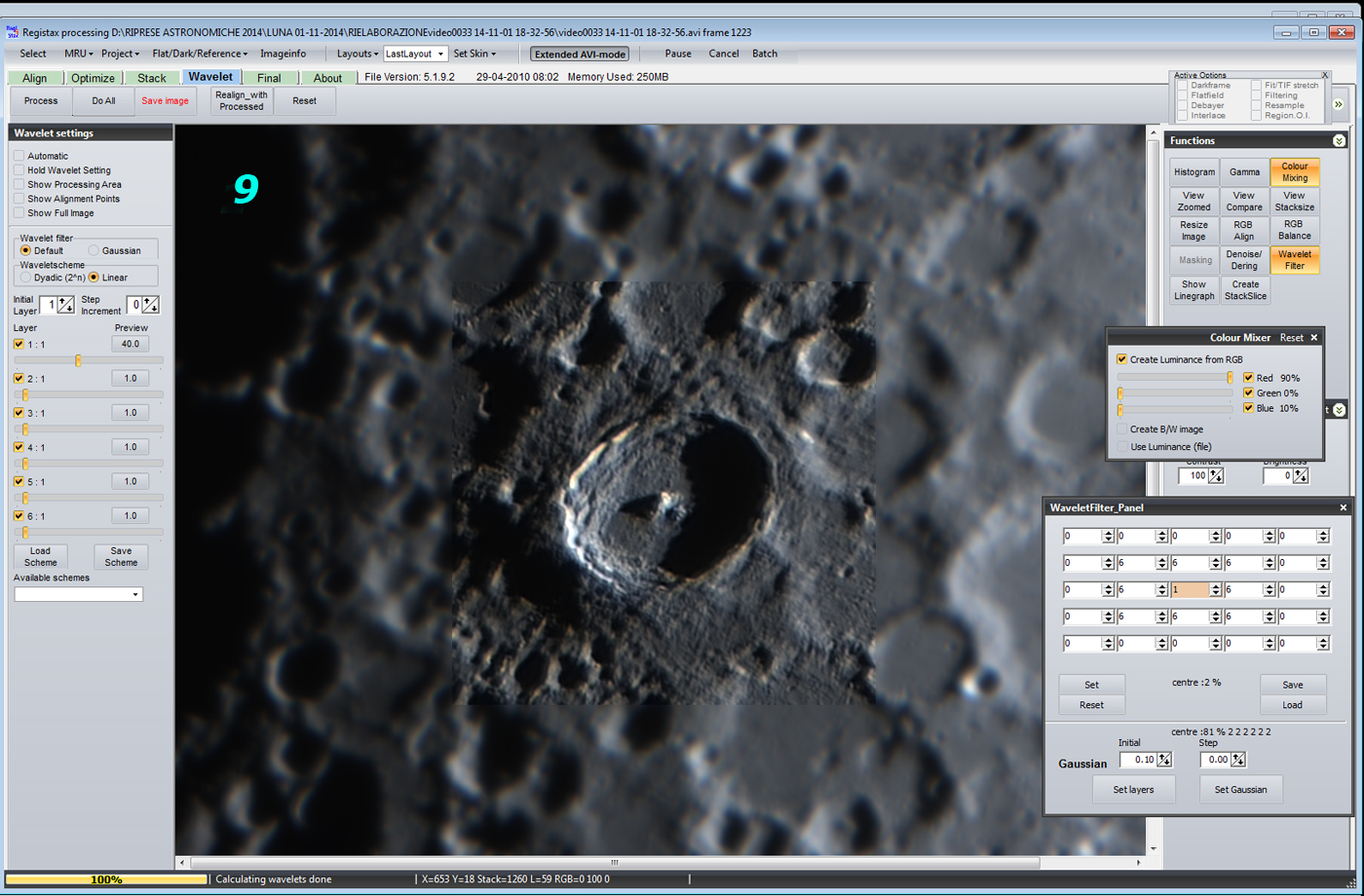Open the Histogram function
Image resolution: width=1364 pixels, height=896 pixels.
point(1193,172)
